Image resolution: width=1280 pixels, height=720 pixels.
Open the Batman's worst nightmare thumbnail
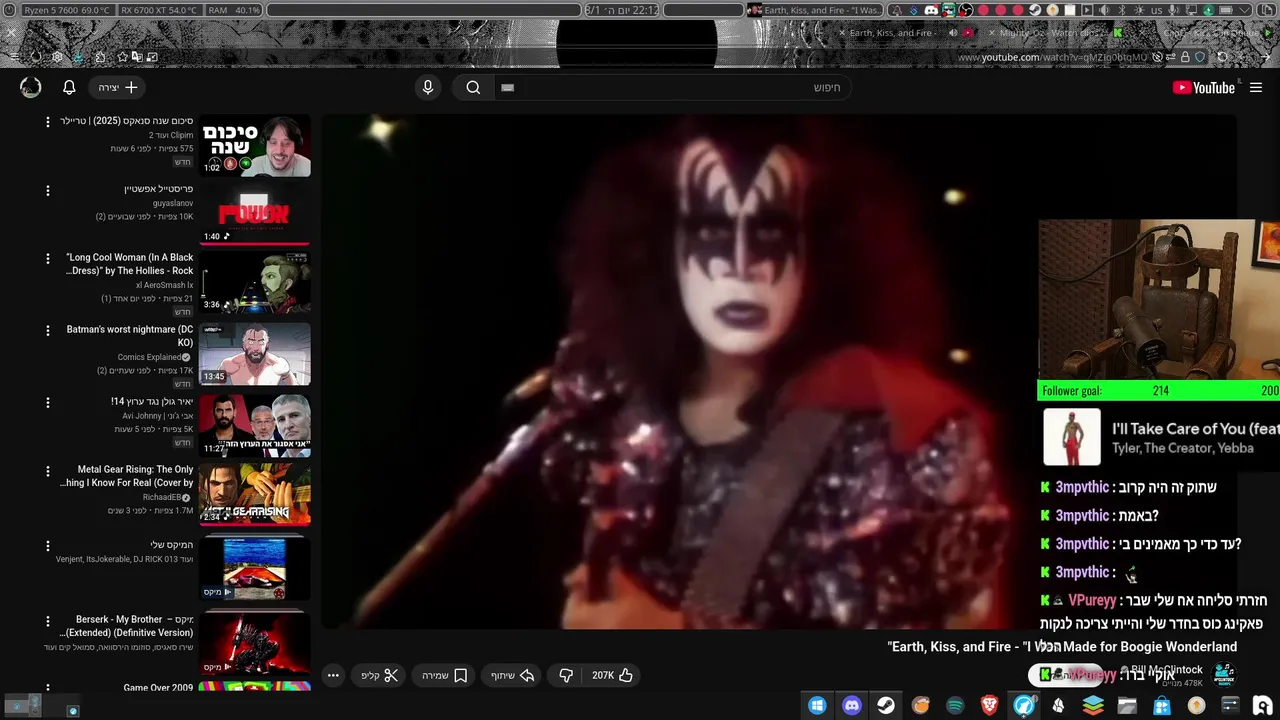tap(255, 354)
